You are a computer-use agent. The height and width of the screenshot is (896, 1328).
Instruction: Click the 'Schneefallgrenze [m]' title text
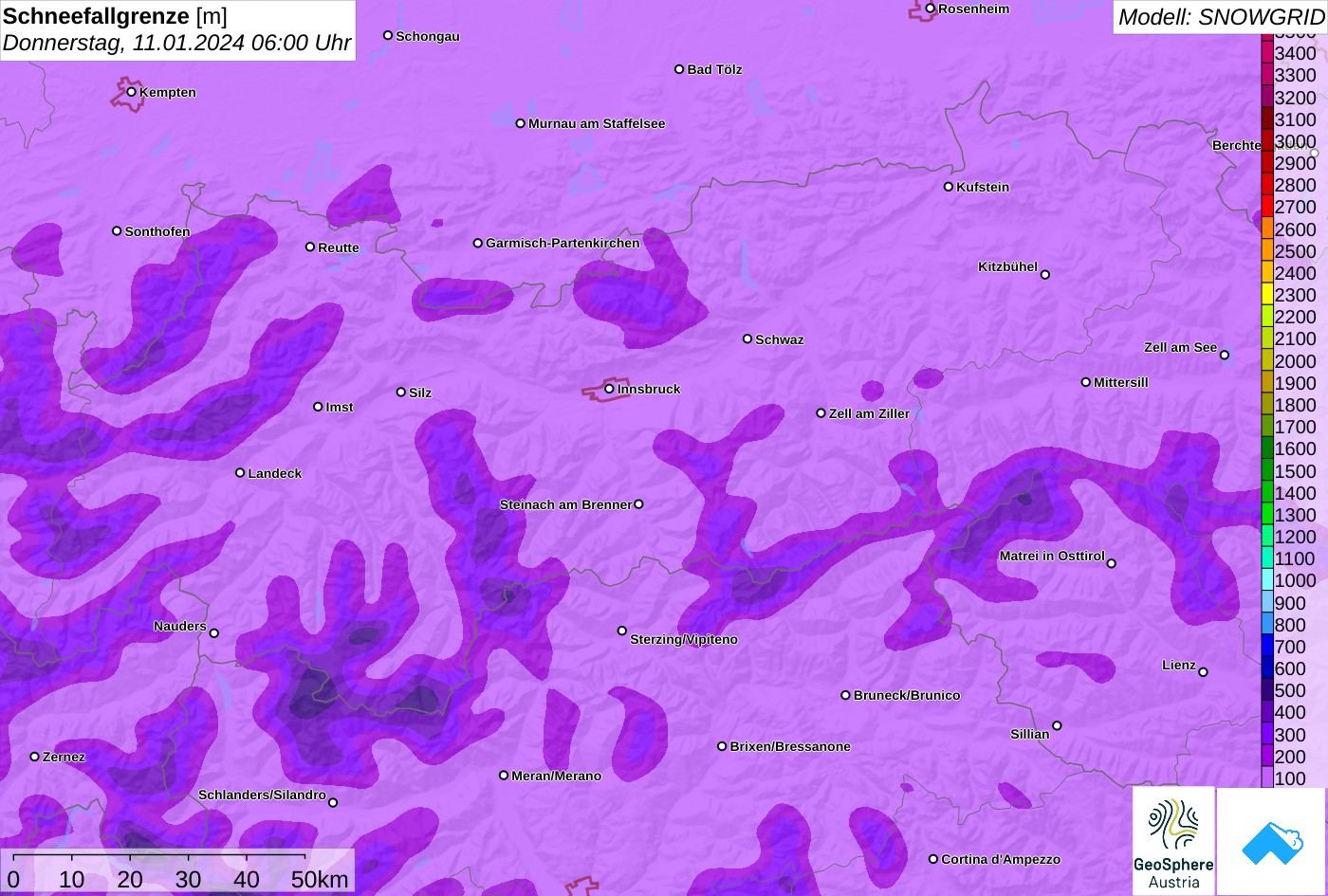(116, 16)
